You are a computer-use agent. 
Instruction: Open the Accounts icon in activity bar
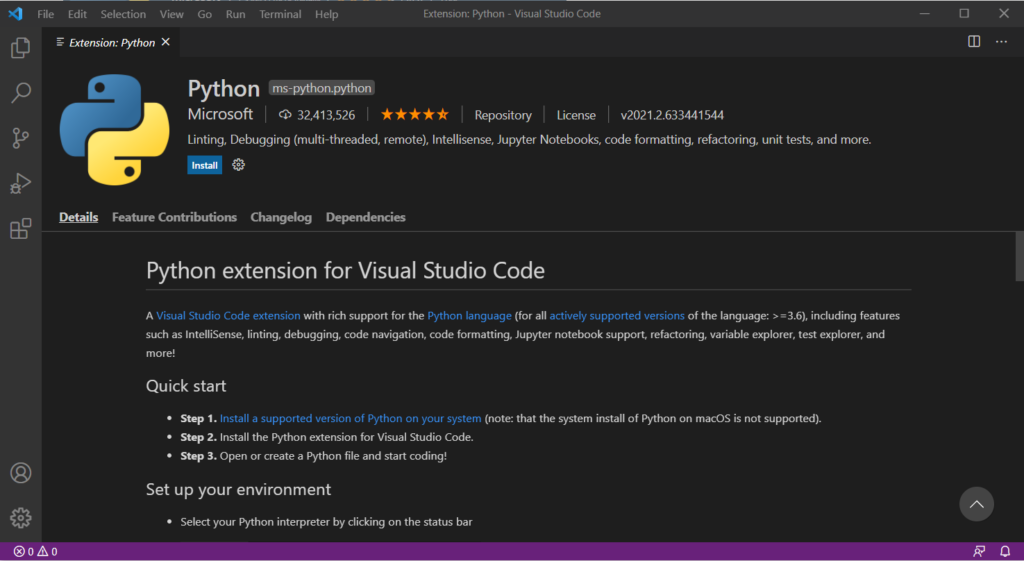[x=20, y=473]
